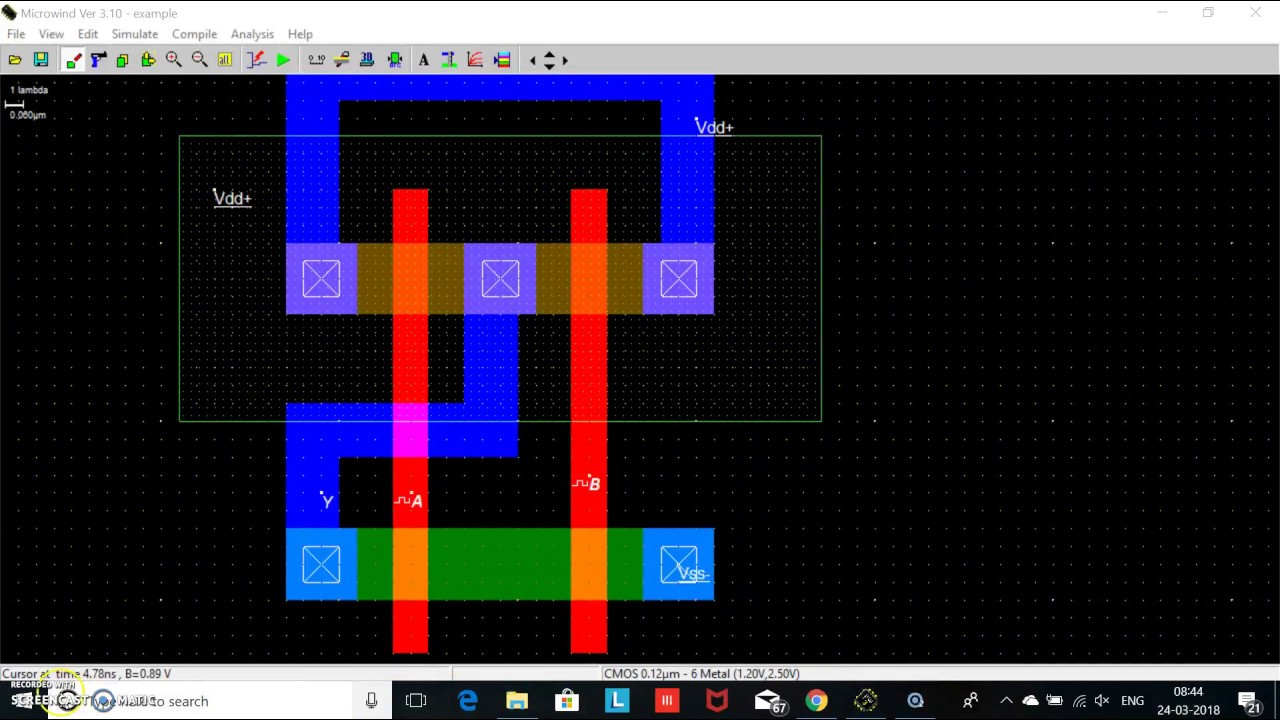Screen dimensions: 1280x720
Task: Open the Analysis menu
Action: (x=252, y=34)
